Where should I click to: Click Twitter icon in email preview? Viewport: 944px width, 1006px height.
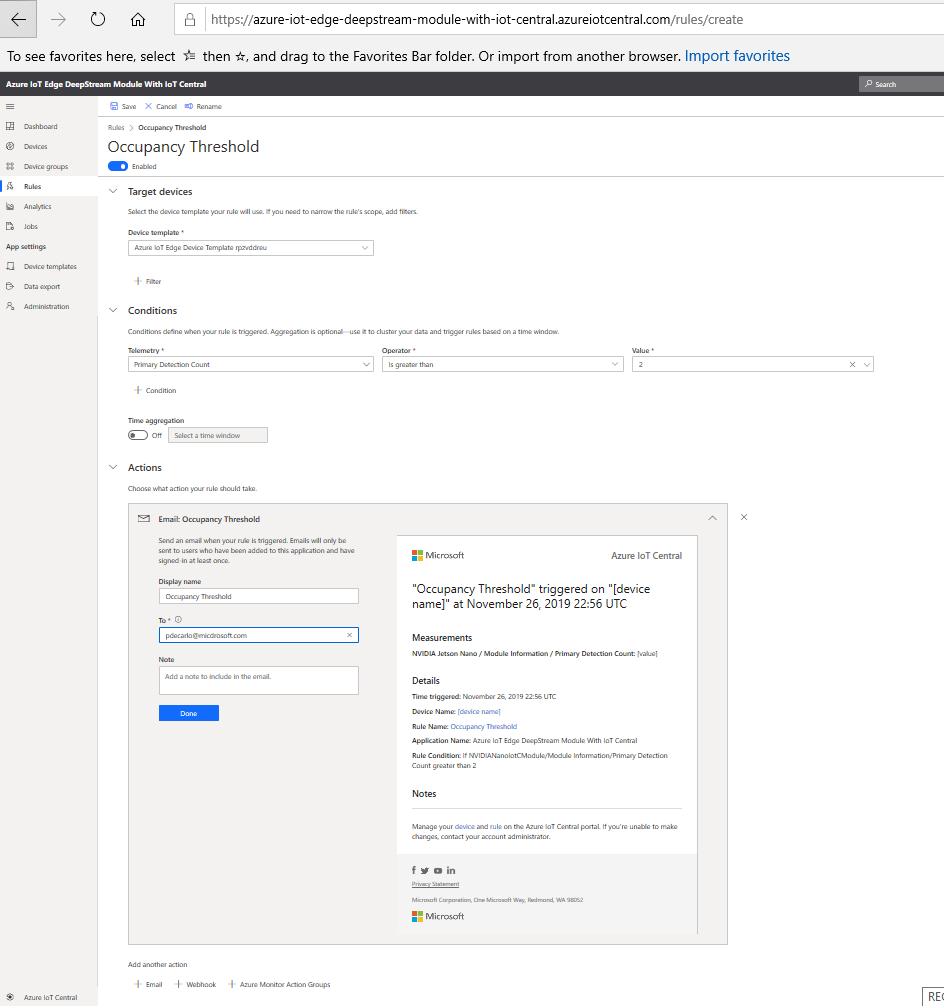[425, 871]
